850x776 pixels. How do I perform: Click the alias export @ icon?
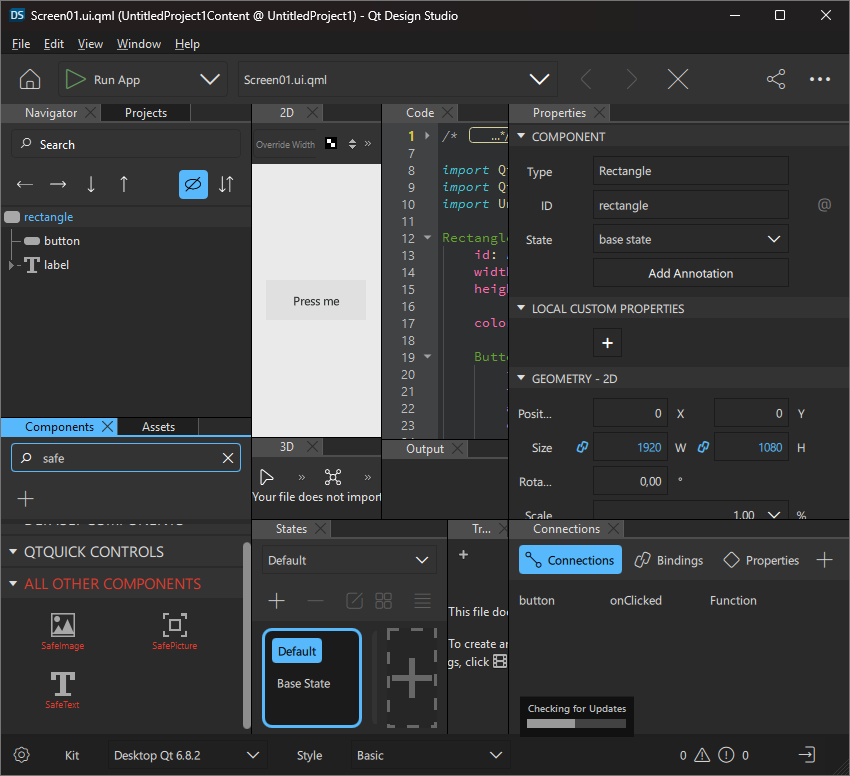point(824,204)
